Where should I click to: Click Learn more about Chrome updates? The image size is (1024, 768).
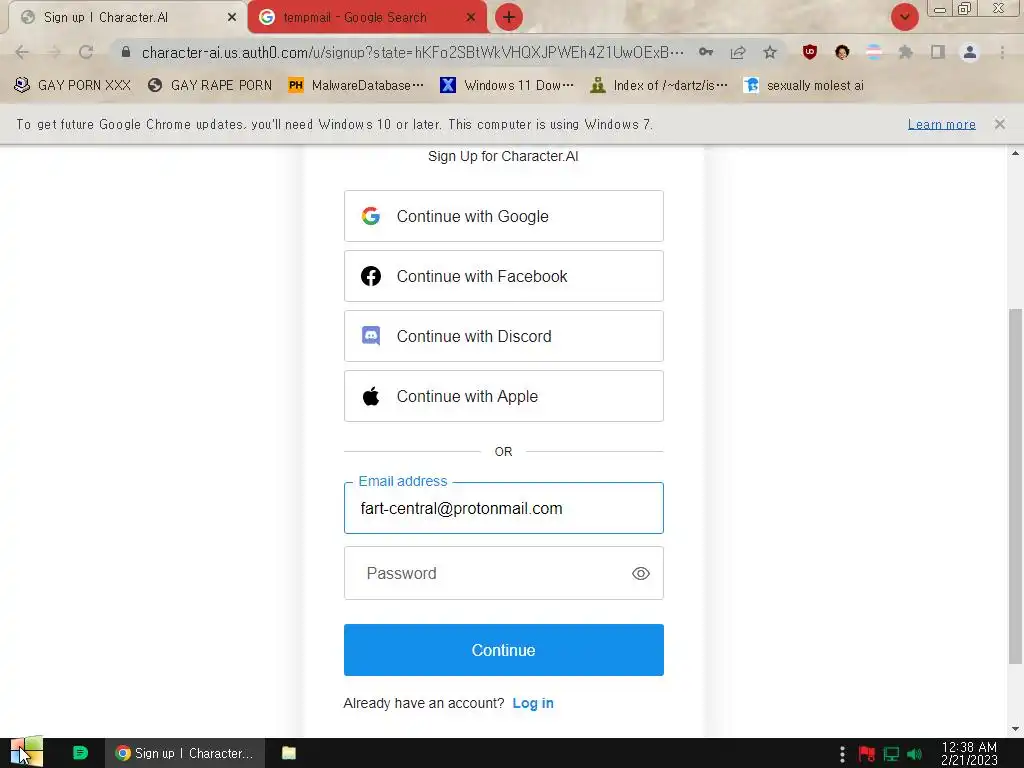click(x=942, y=124)
